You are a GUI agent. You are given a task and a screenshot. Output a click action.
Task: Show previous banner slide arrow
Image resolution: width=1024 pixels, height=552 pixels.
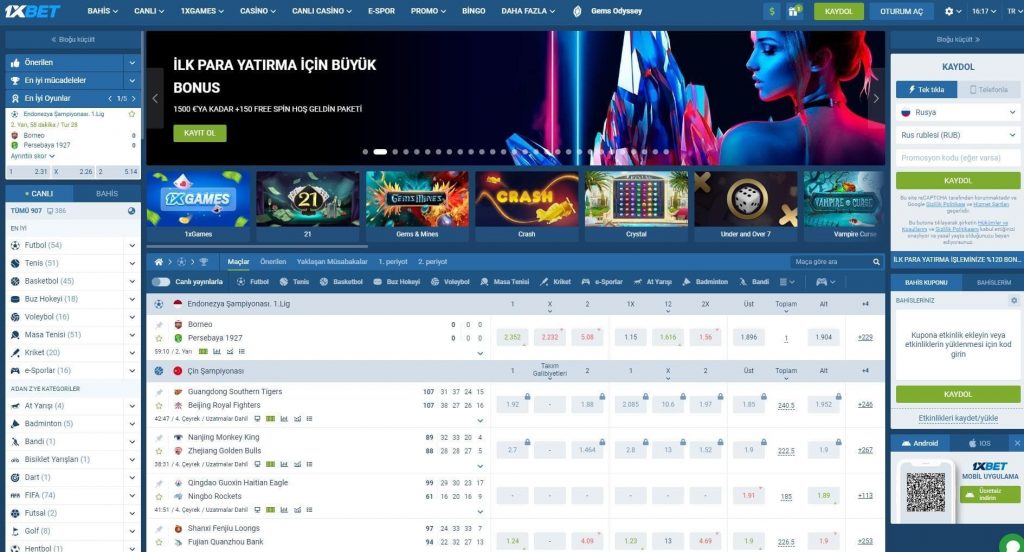click(x=155, y=98)
